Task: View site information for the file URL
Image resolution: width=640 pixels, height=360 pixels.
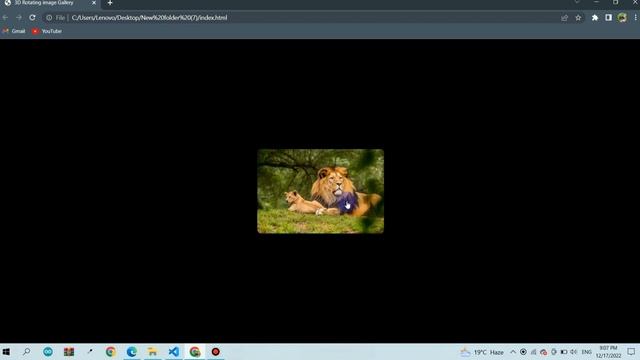Action: pyautogui.click(x=49, y=18)
